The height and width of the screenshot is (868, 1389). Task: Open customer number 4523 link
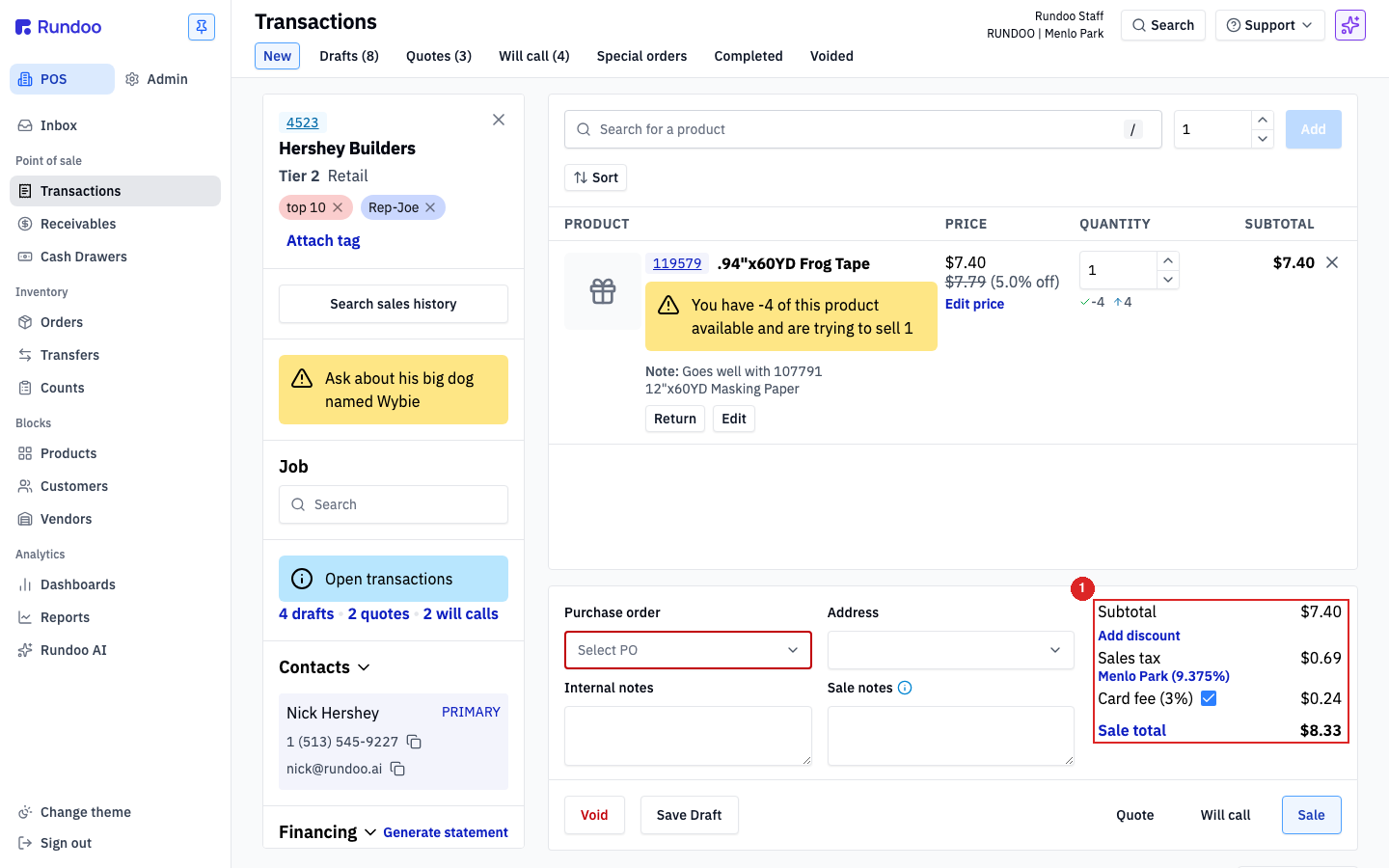click(x=303, y=122)
